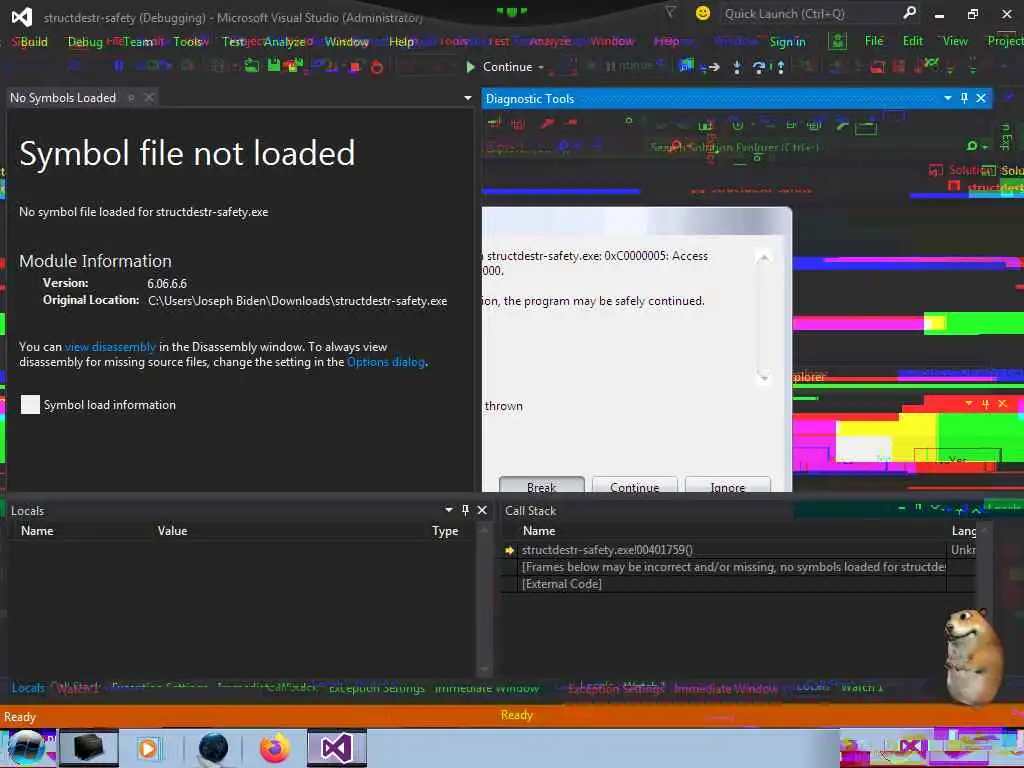Open Windows Start orb
Viewport: 1024px width, 768px height.
27,748
